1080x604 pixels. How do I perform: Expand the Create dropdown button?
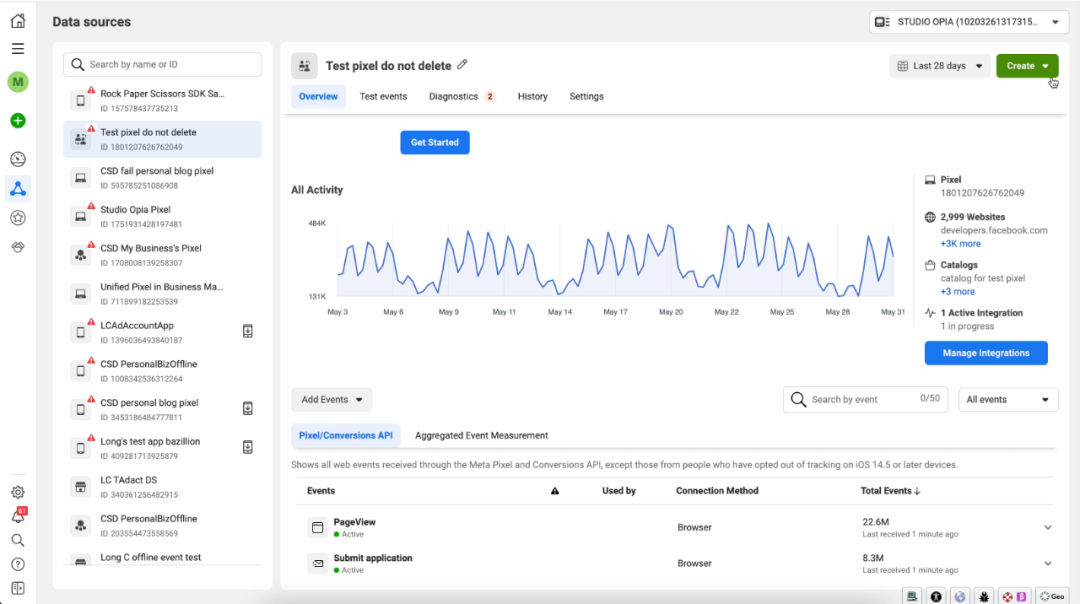(1027, 66)
